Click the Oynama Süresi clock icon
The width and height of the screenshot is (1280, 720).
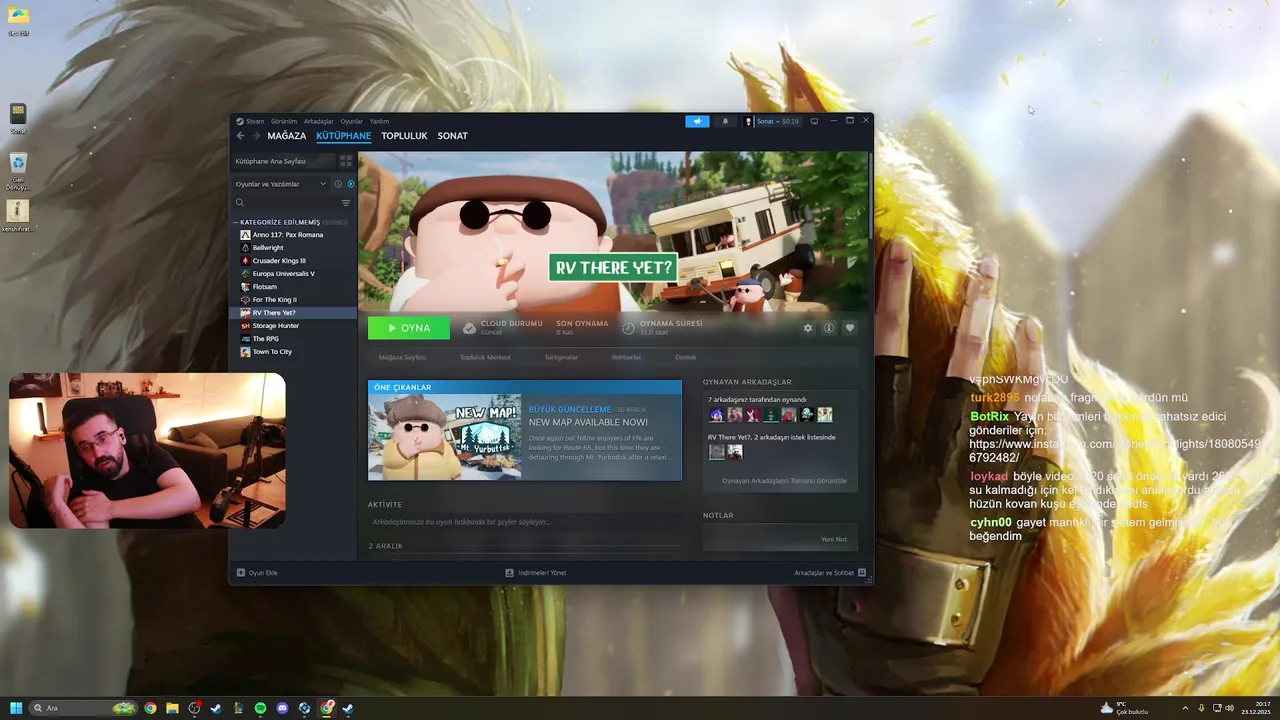pyautogui.click(x=628, y=328)
